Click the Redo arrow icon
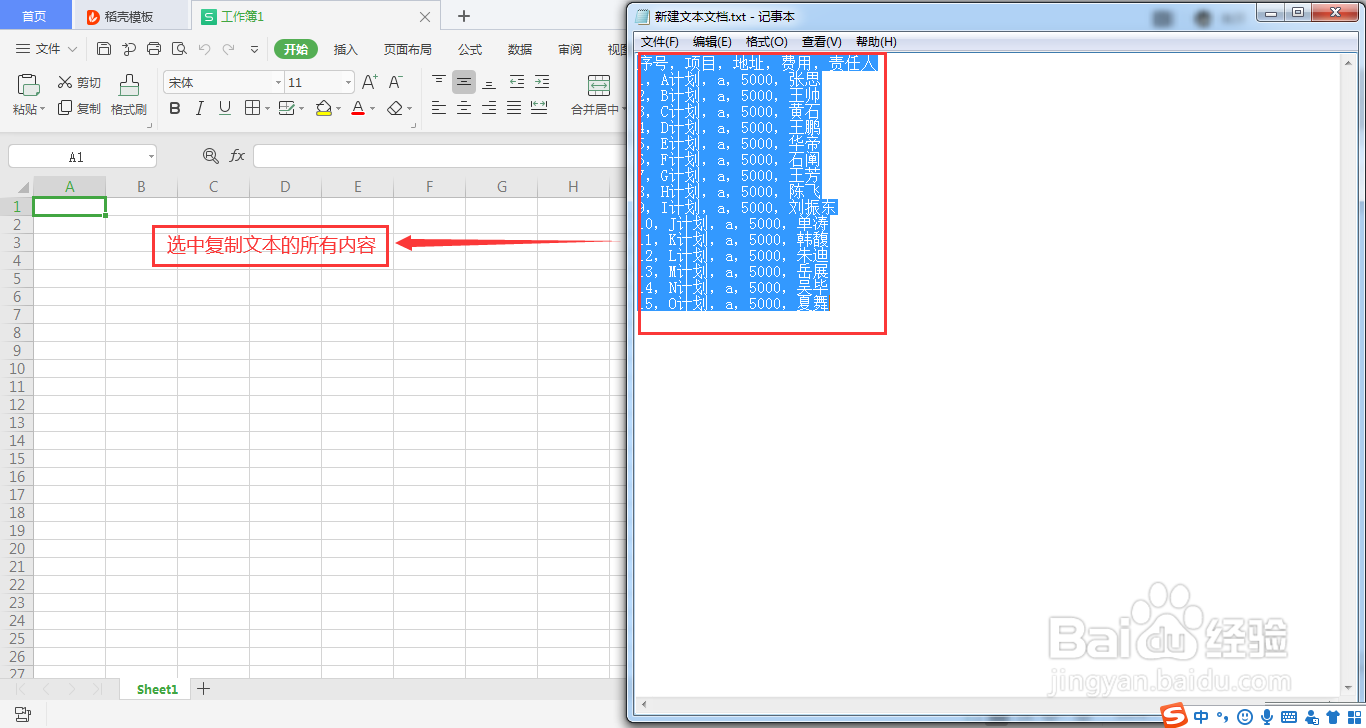The width and height of the screenshot is (1366, 728). tap(229, 49)
